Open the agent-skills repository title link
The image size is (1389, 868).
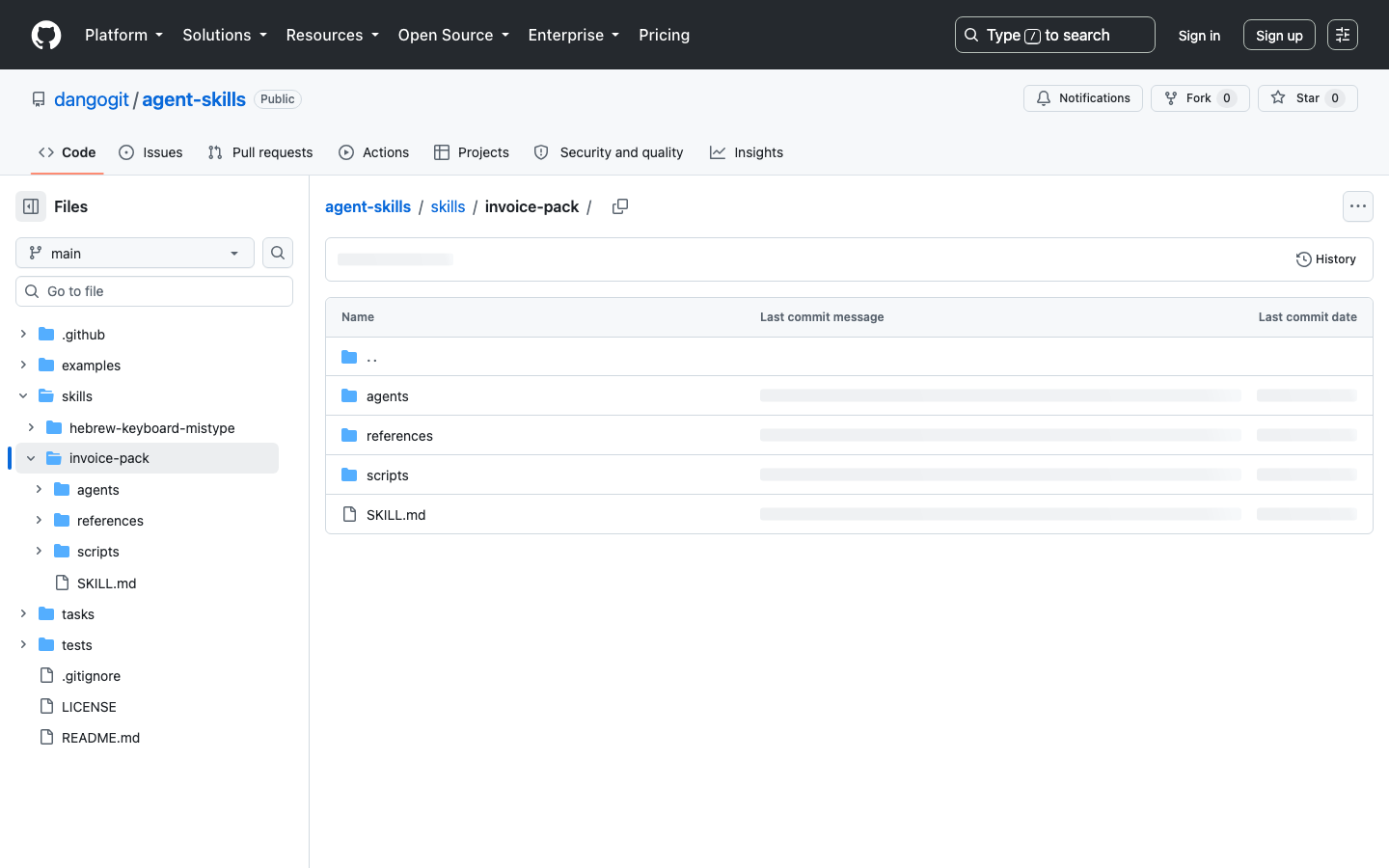coord(194,99)
